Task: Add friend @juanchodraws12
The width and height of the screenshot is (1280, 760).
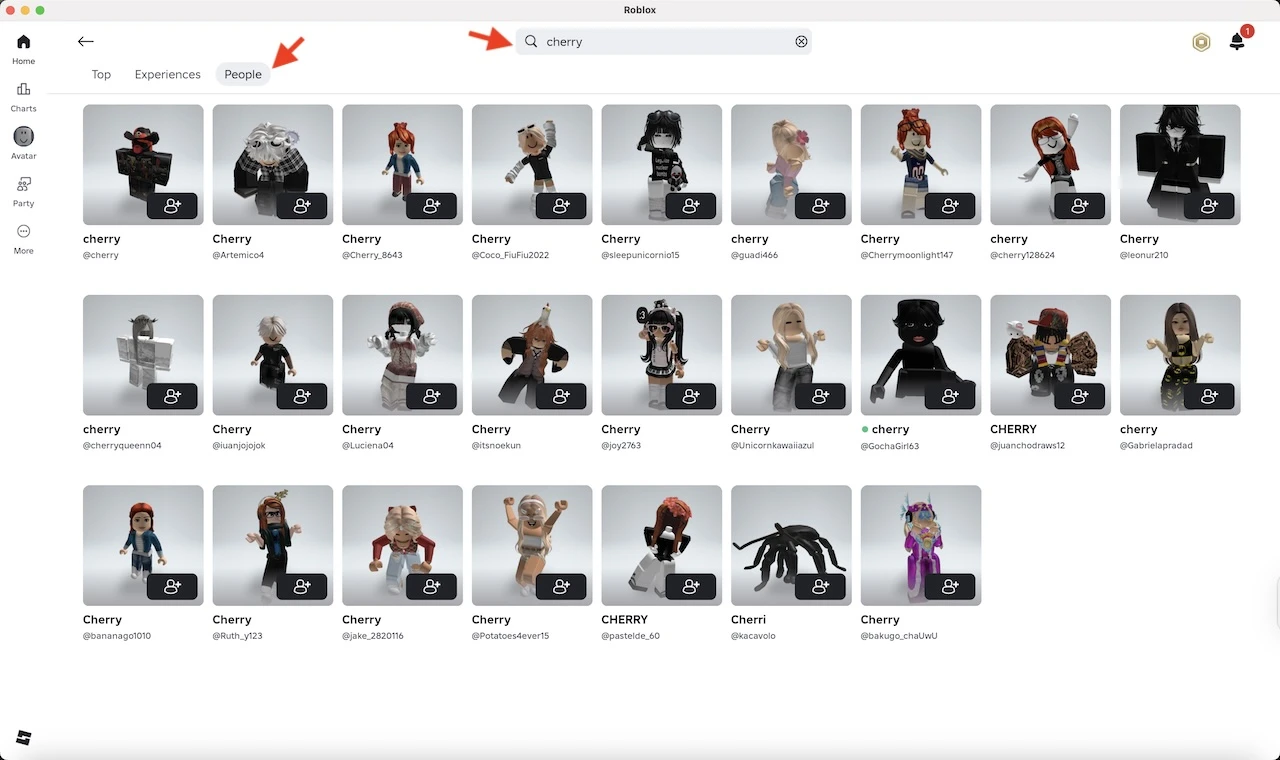Action: pyautogui.click(x=1080, y=396)
